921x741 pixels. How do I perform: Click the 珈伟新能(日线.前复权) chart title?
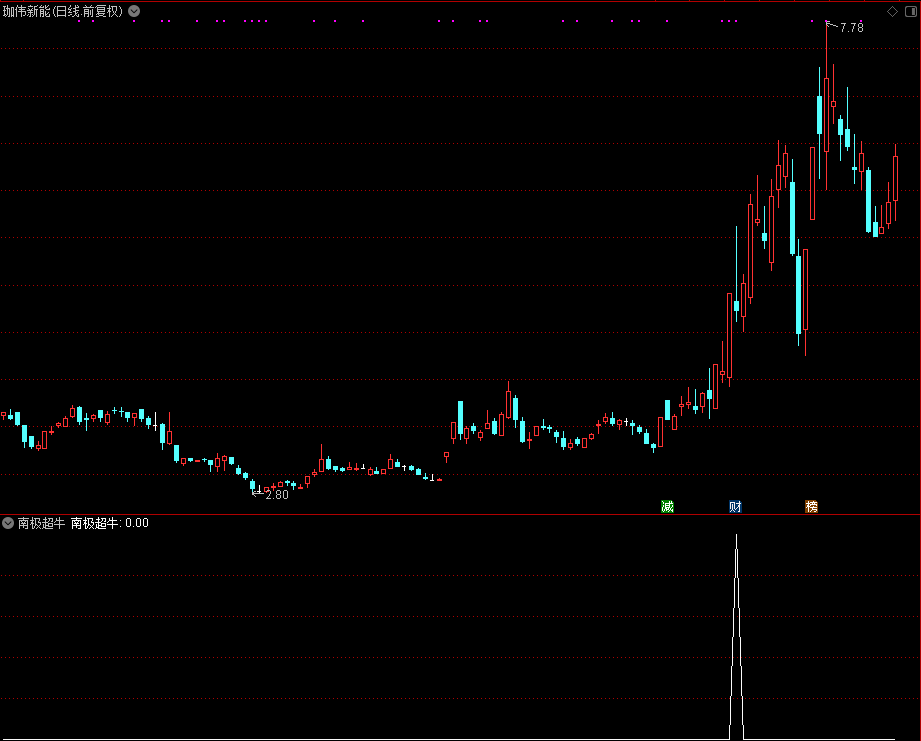[62, 11]
